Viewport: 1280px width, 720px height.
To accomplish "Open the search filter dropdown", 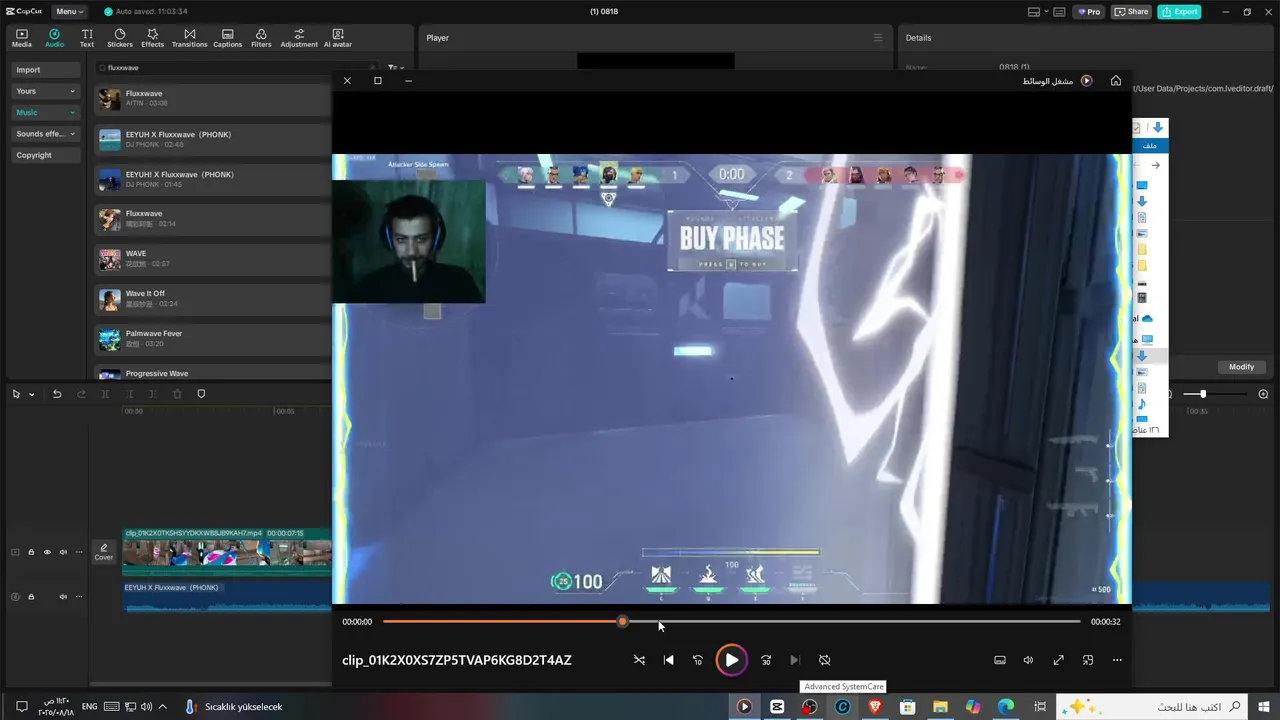I will (x=395, y=68).
